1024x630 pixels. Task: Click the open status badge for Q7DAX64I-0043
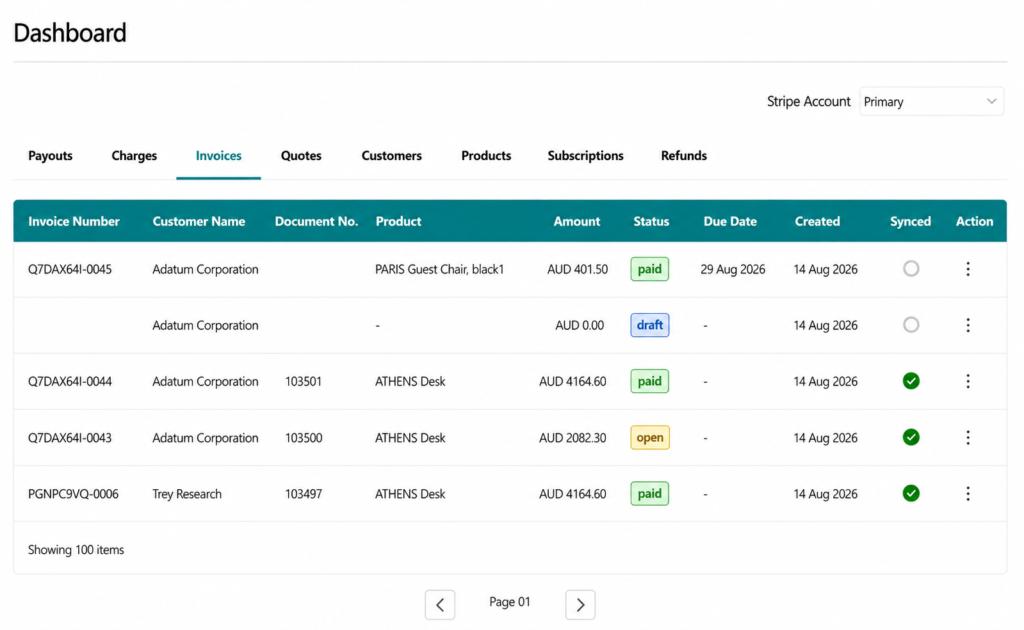pyautogui.click(x=649, y=437)
